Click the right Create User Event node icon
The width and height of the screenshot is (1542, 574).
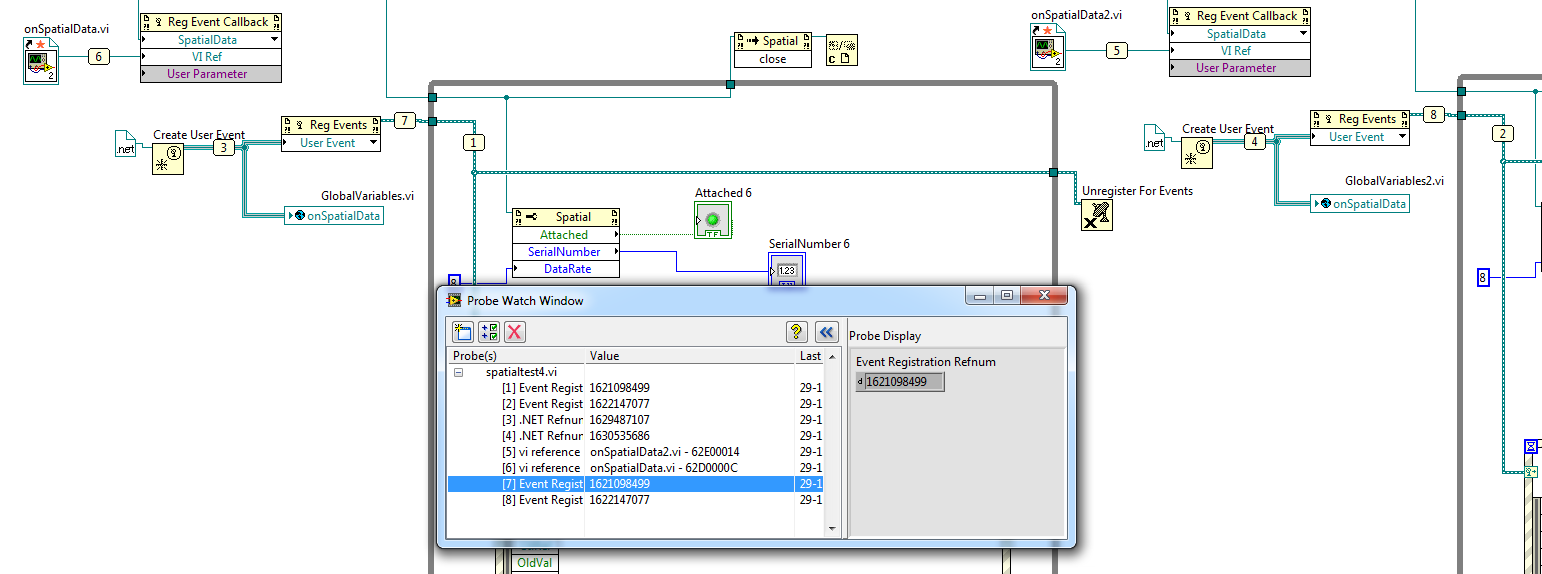(1197, 152)
